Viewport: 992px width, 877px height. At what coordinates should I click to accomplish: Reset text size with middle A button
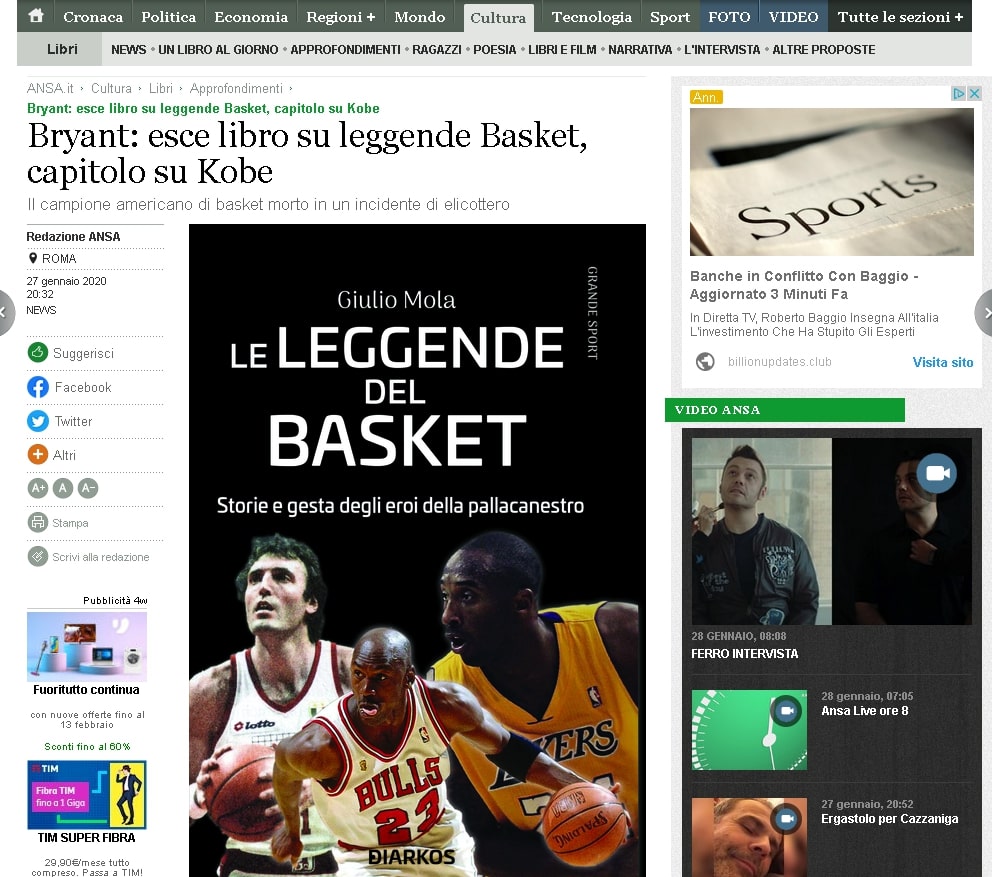tap(63, 488)
